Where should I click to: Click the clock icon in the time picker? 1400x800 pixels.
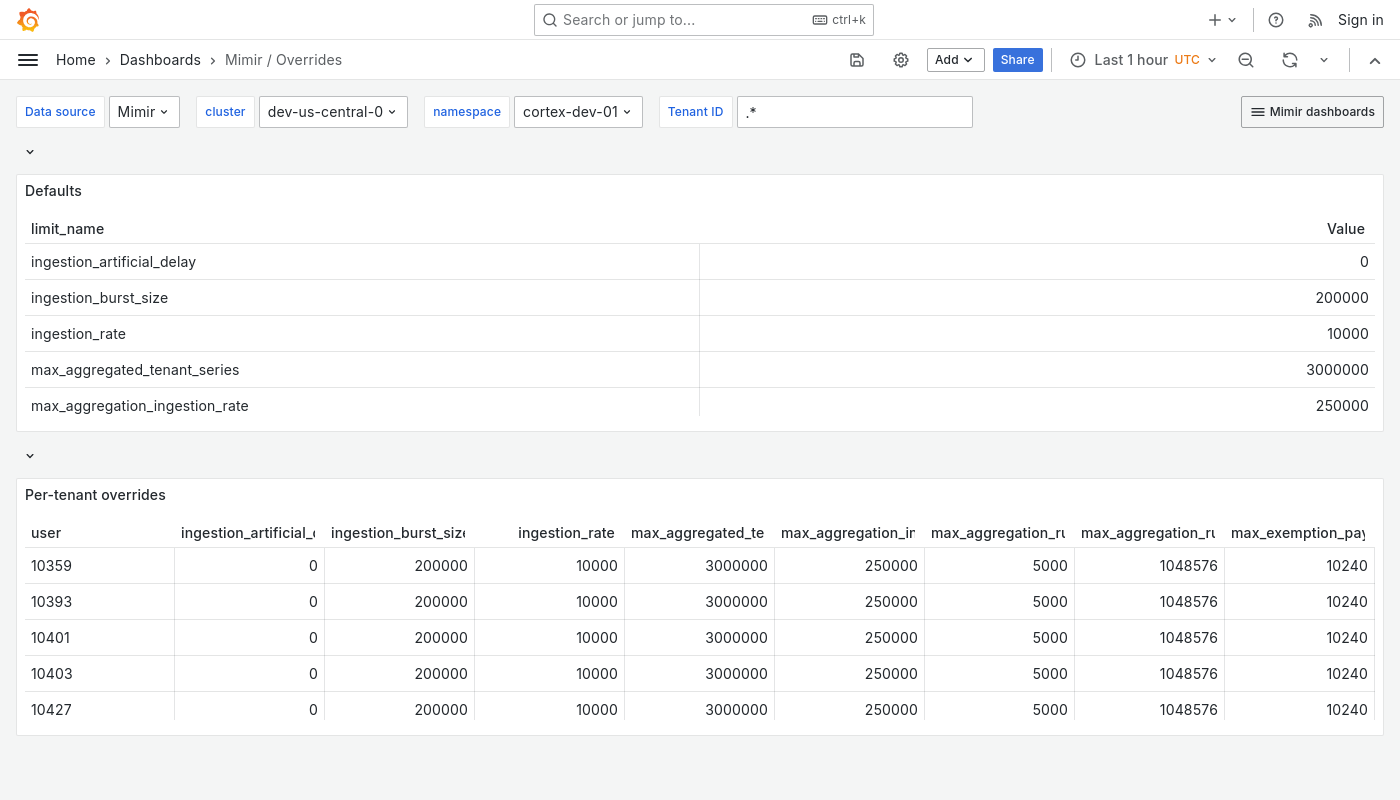(1078, 60)
